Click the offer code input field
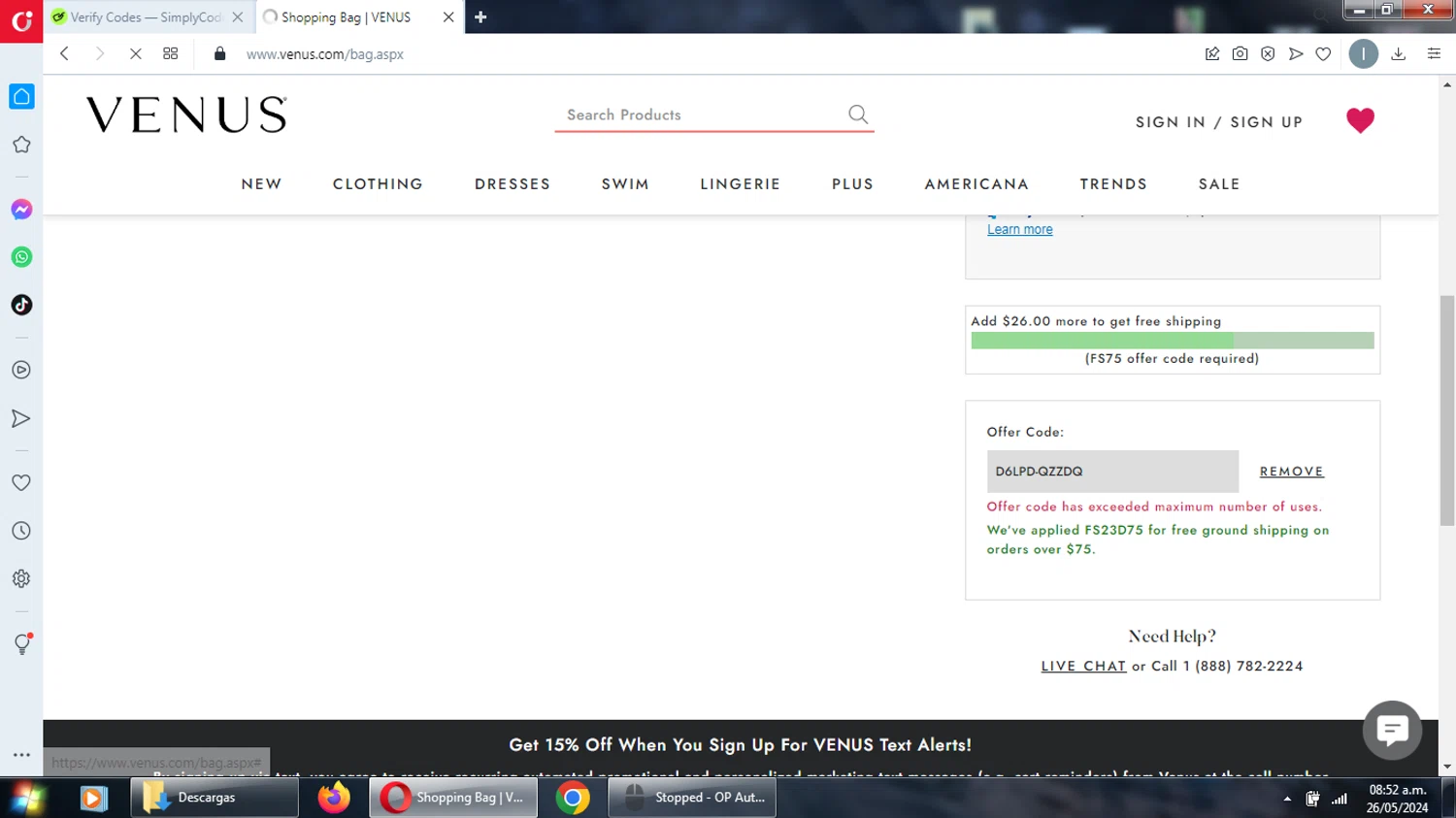 tap(1112, 472)
